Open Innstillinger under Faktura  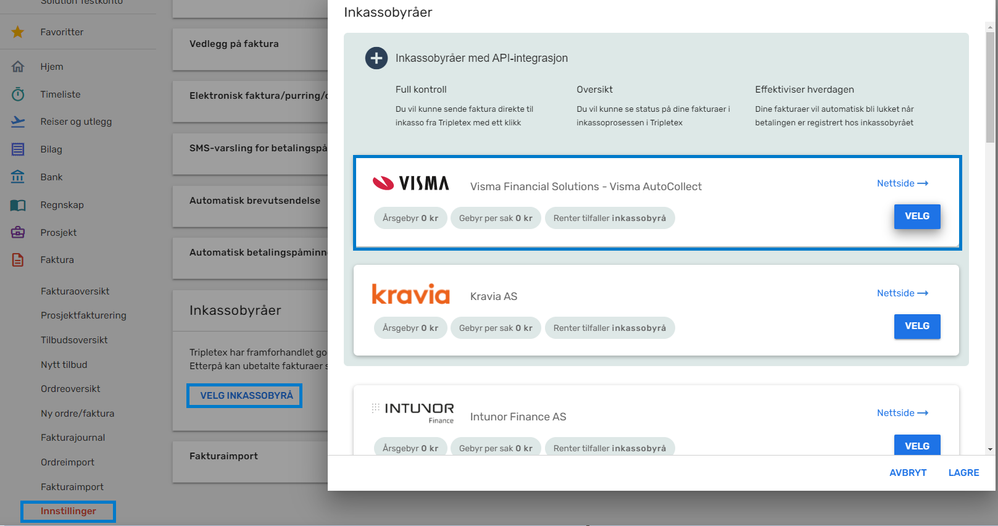pos(68,511)
